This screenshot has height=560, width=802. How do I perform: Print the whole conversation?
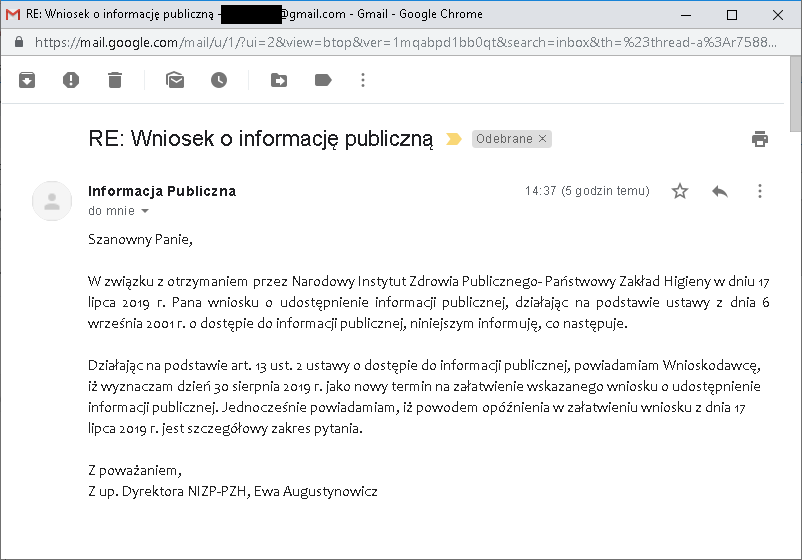tap(760, 139)
